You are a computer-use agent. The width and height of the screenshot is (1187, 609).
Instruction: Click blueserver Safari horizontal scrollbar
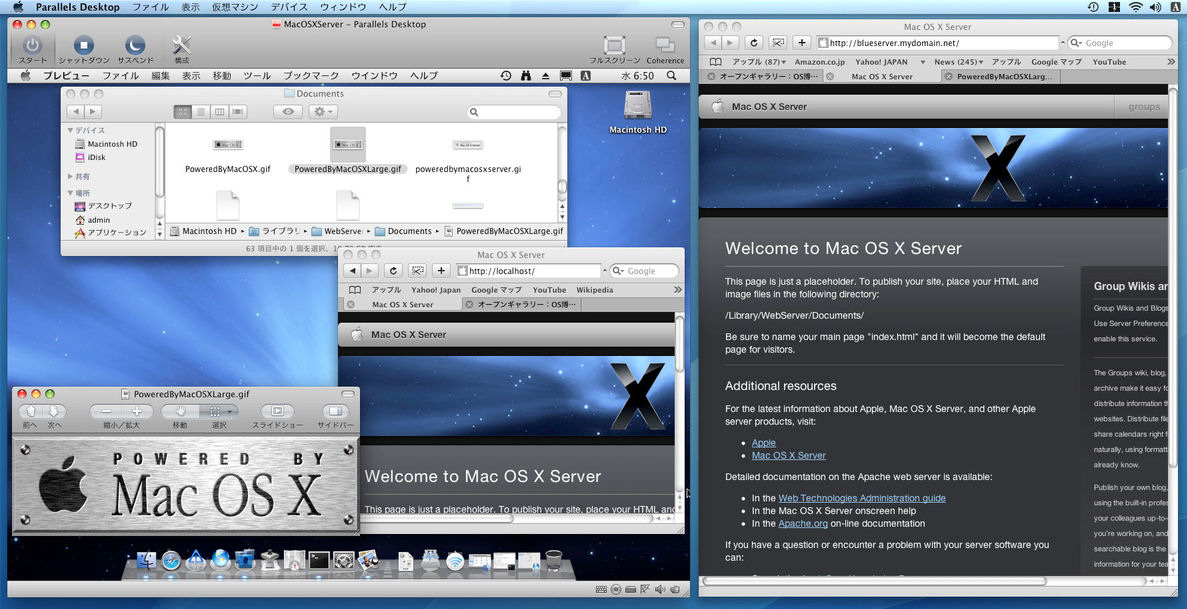click(874, 581)
